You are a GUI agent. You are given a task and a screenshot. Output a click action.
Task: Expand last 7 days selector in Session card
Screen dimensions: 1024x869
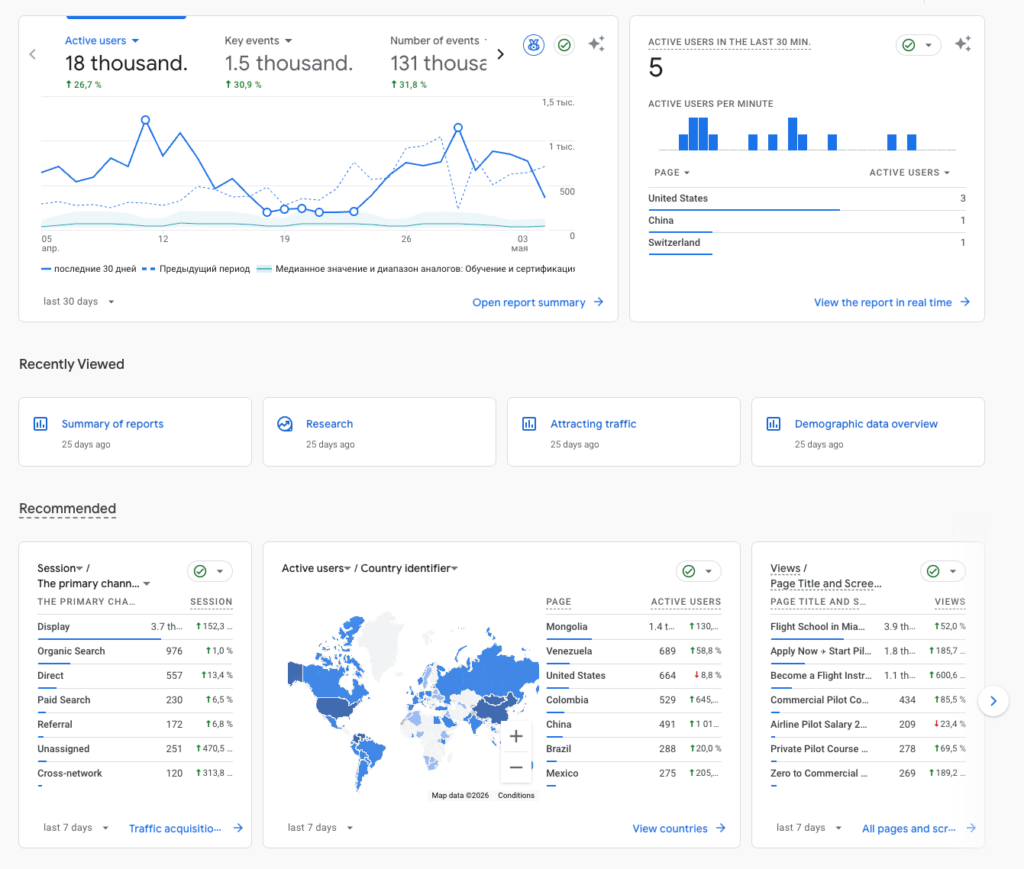coord(76,828)
